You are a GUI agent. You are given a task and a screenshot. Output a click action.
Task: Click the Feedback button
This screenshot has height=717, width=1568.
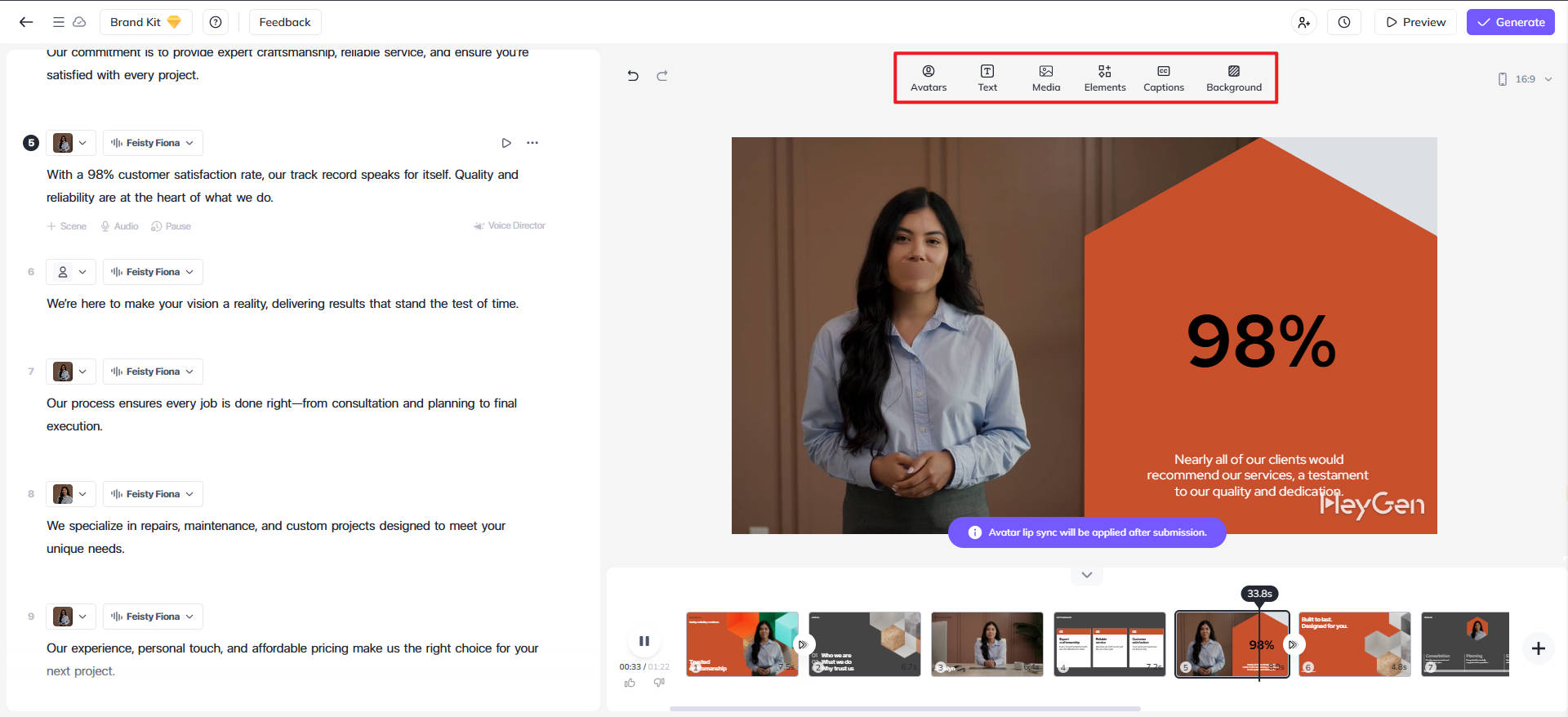coord(285,22)
